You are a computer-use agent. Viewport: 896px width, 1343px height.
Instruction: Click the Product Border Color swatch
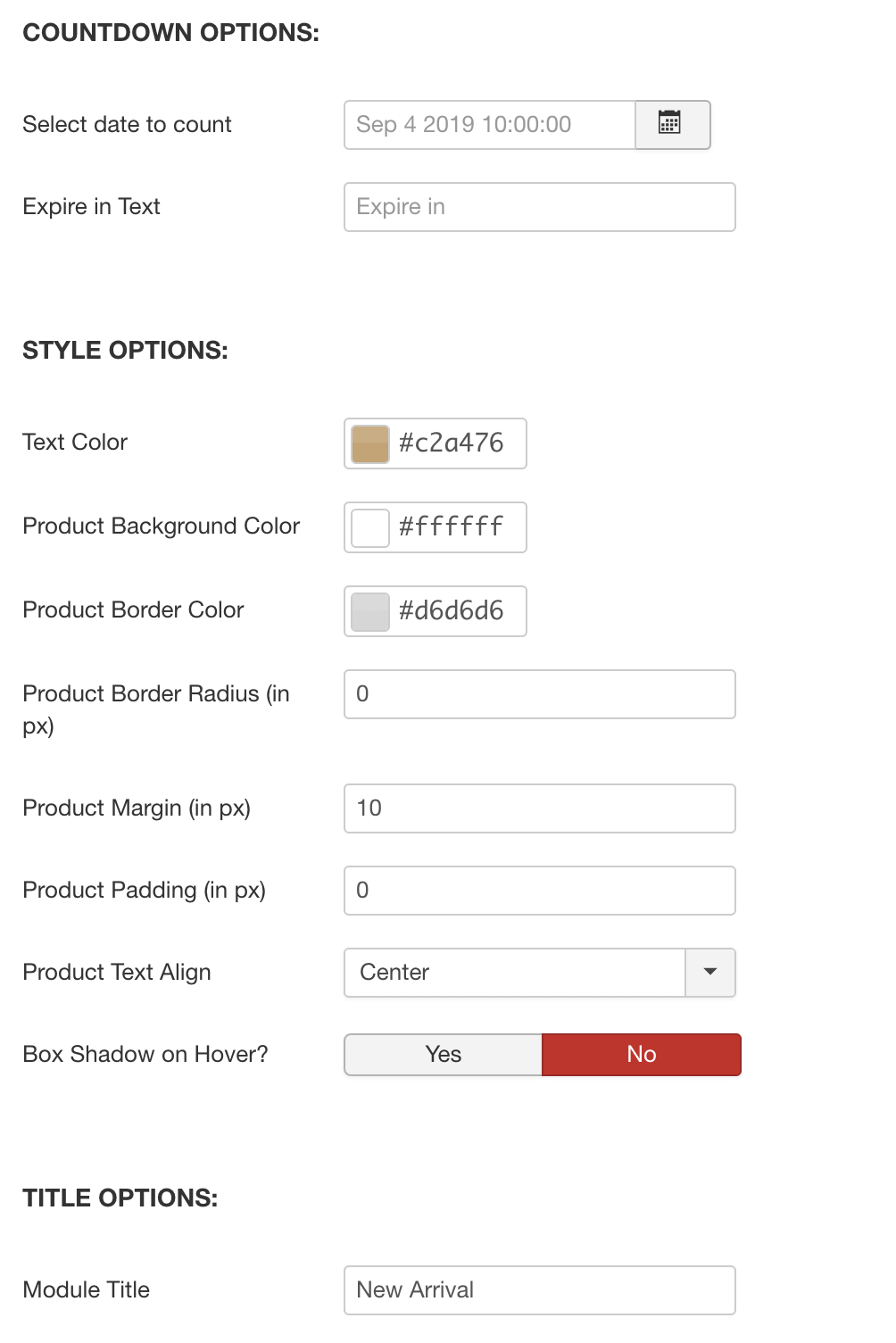[370, 611]
